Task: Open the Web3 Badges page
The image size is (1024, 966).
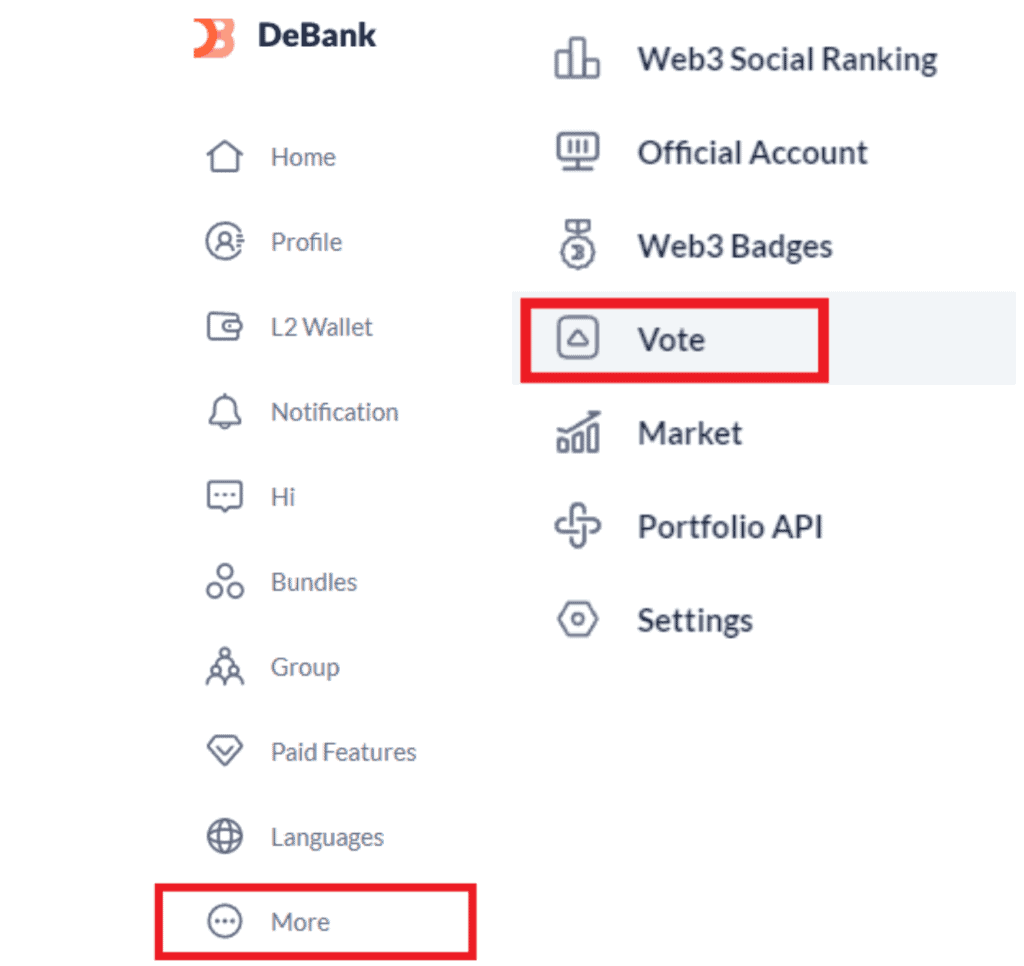Action: click(x=735, y=246)
